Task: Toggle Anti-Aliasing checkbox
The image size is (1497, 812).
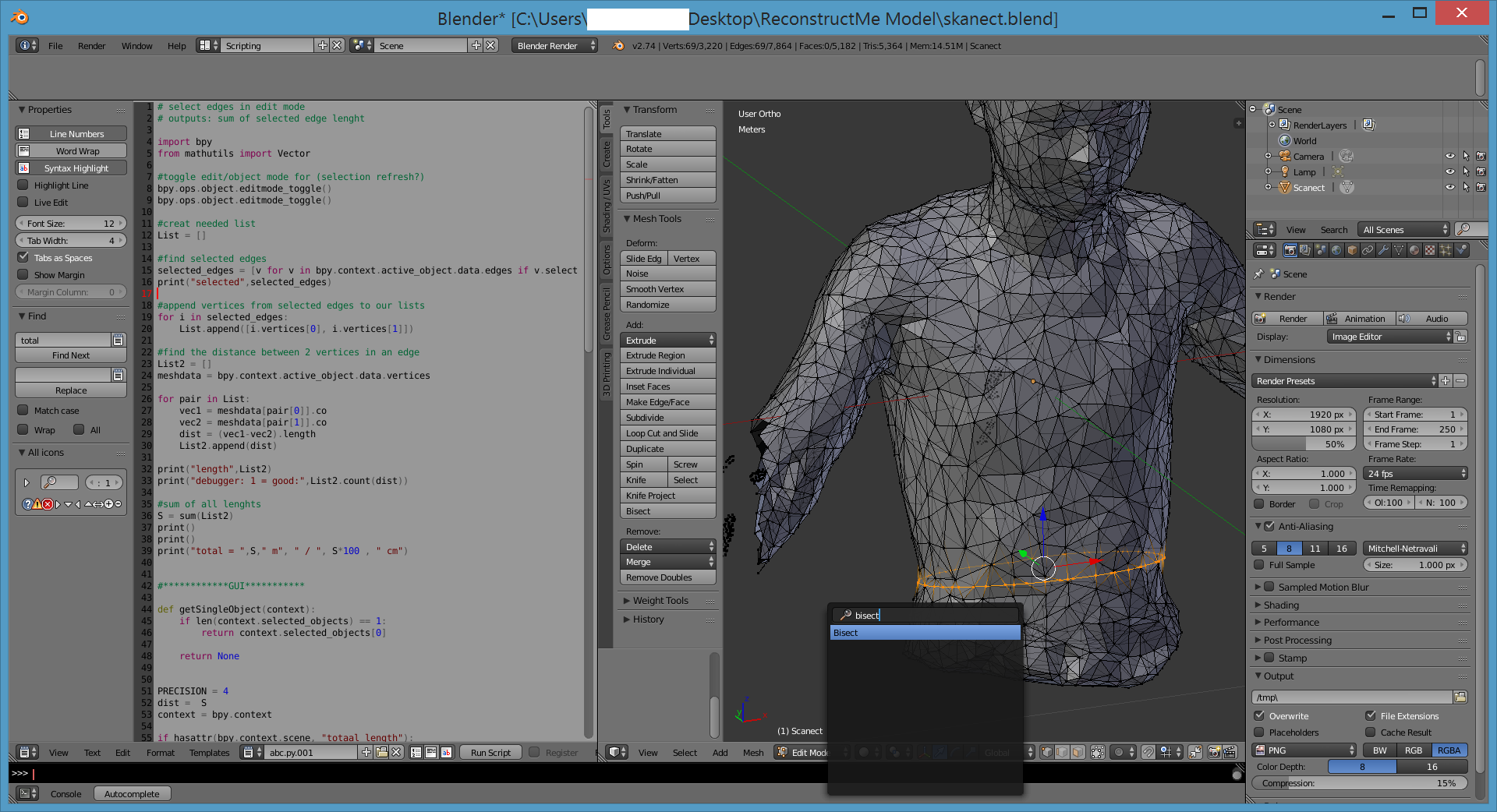Action: coord(1269,526)
